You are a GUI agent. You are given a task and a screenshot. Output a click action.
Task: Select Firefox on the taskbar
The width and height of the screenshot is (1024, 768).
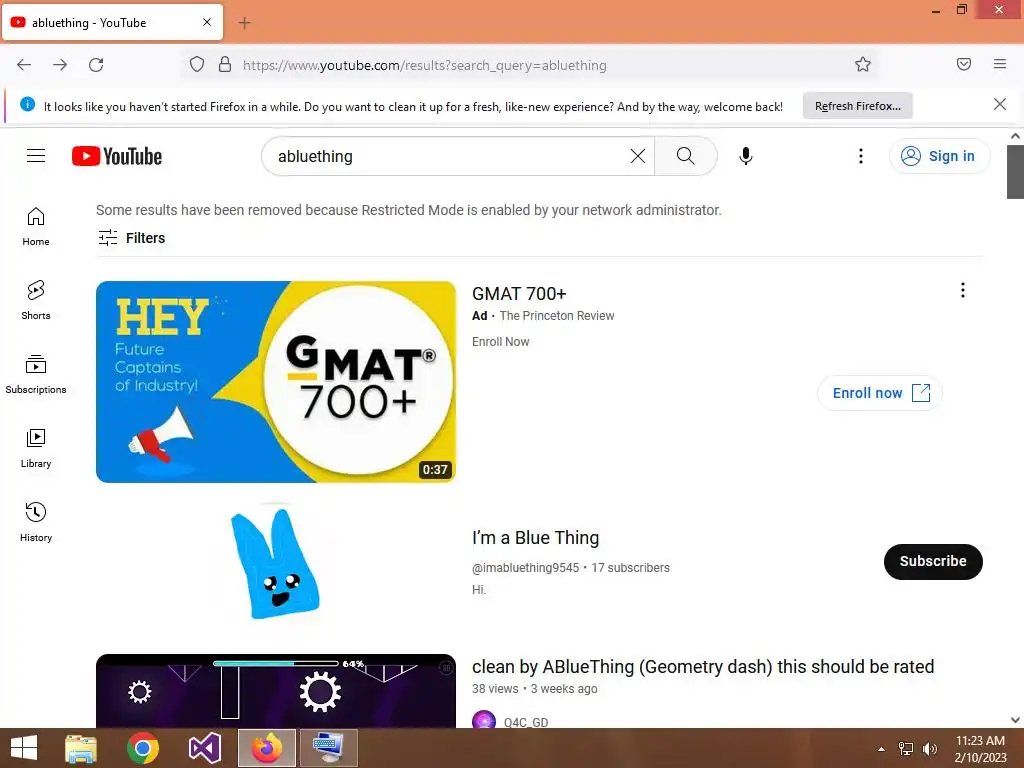click(x=266, y=748)
